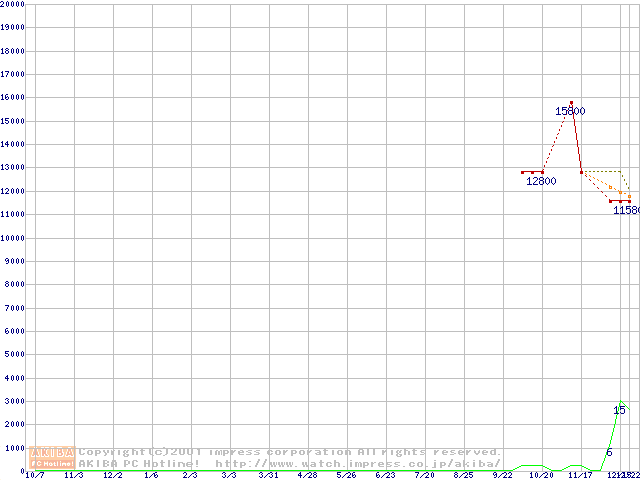Click the 10/7 date on x-axis

point(34,476)
